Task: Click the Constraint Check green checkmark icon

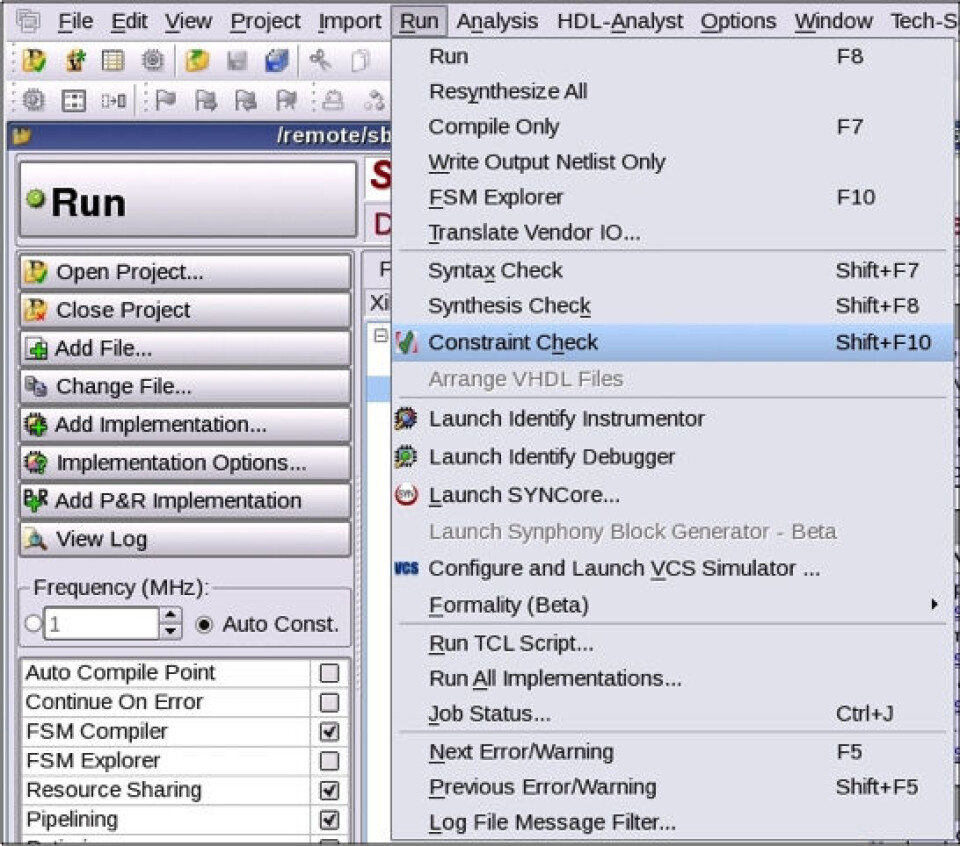Action: coord(406,342)
